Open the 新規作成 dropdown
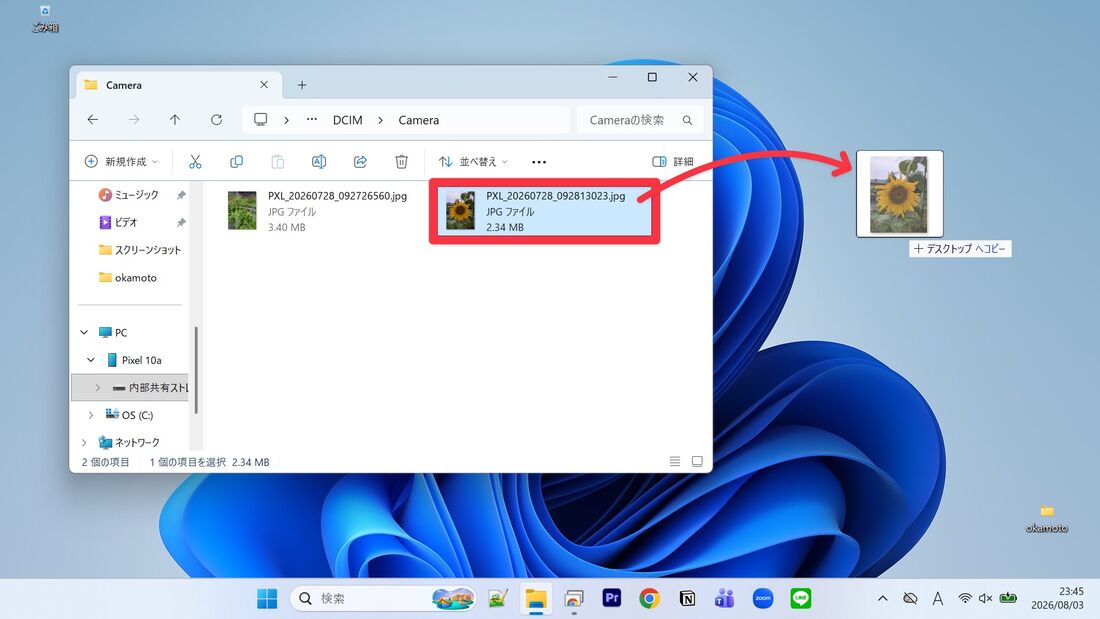The height and width of the screenshot is (619, 1100). tap(121, 162)
